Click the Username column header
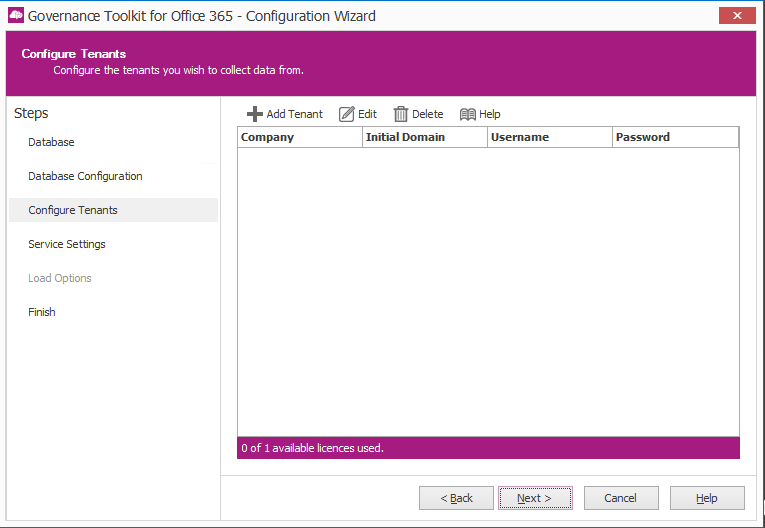765x528 pixels. (x=549, y=137)
